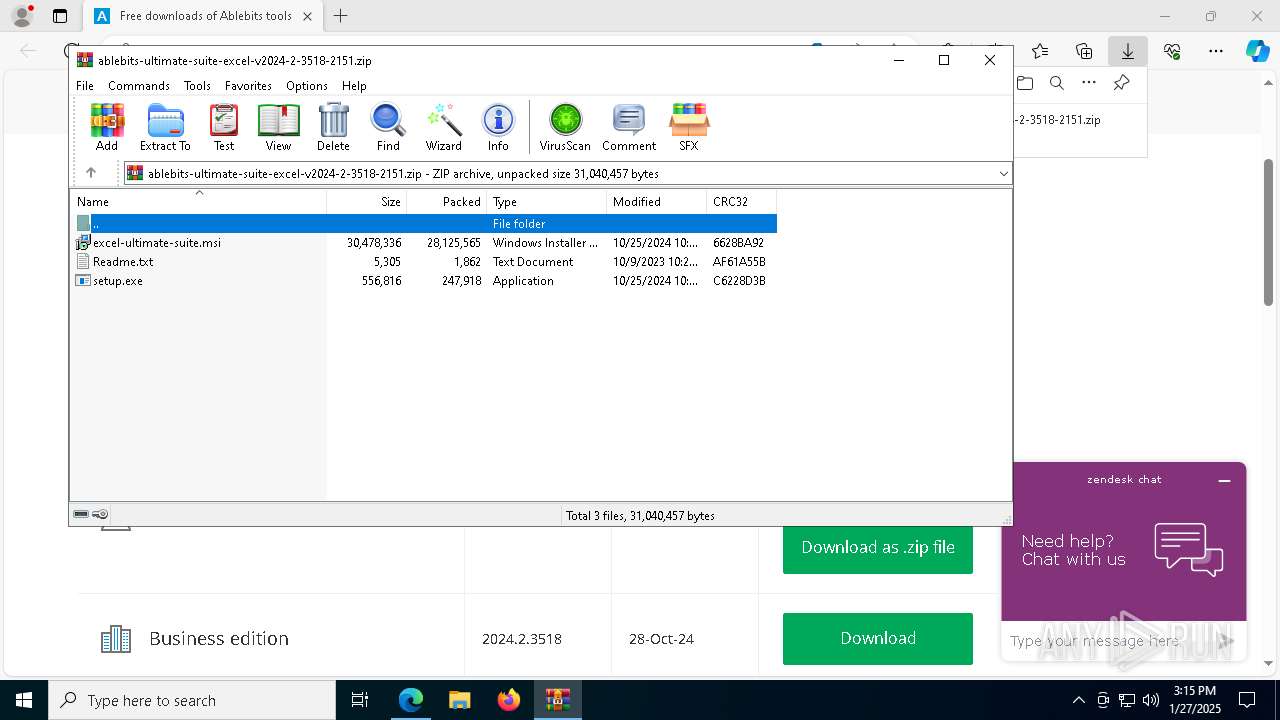1280x720 pixels.
Task: Sort by Size column header
Action: click(367, 202)
